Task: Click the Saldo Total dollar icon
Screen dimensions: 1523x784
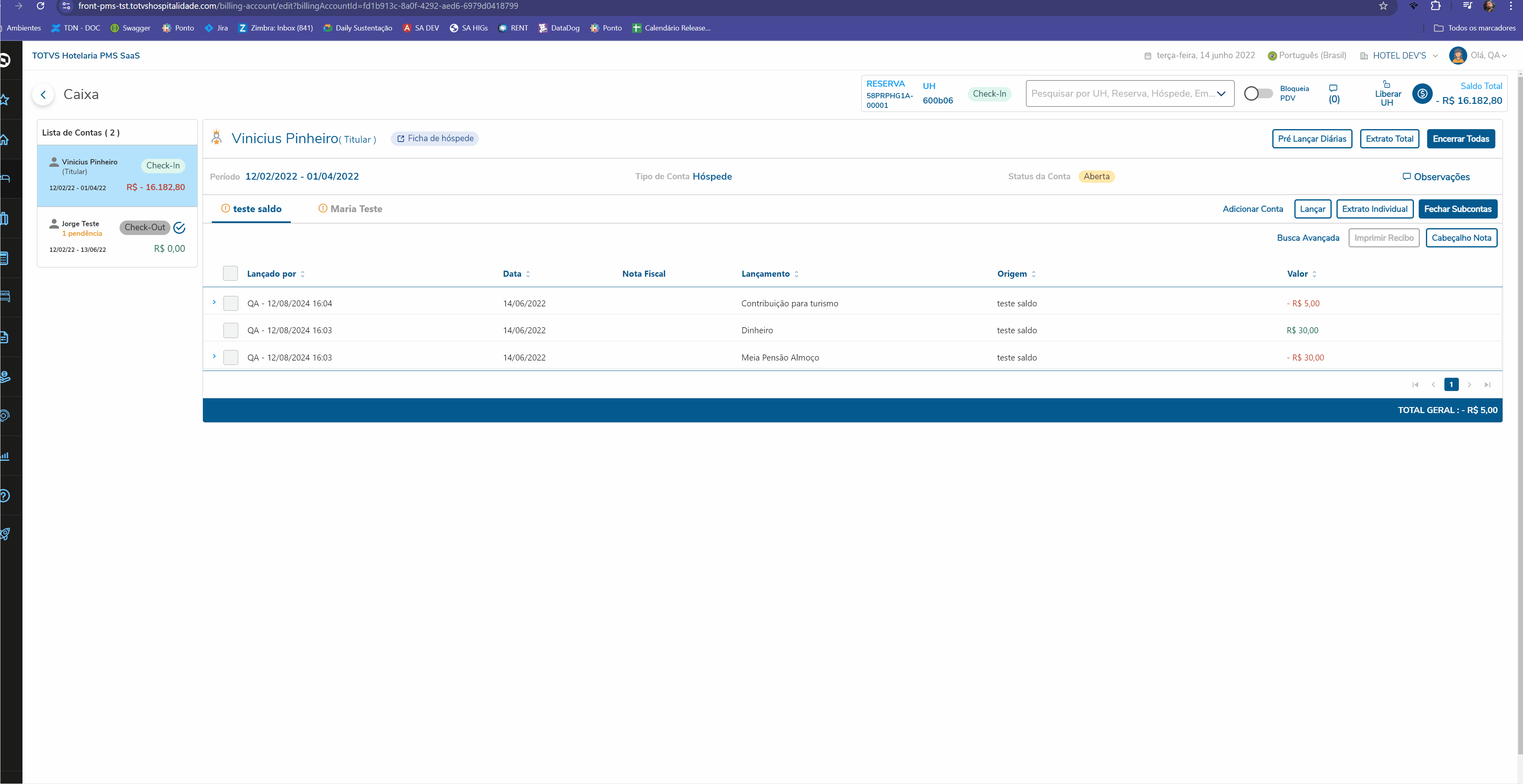Action: [1422, 94]
